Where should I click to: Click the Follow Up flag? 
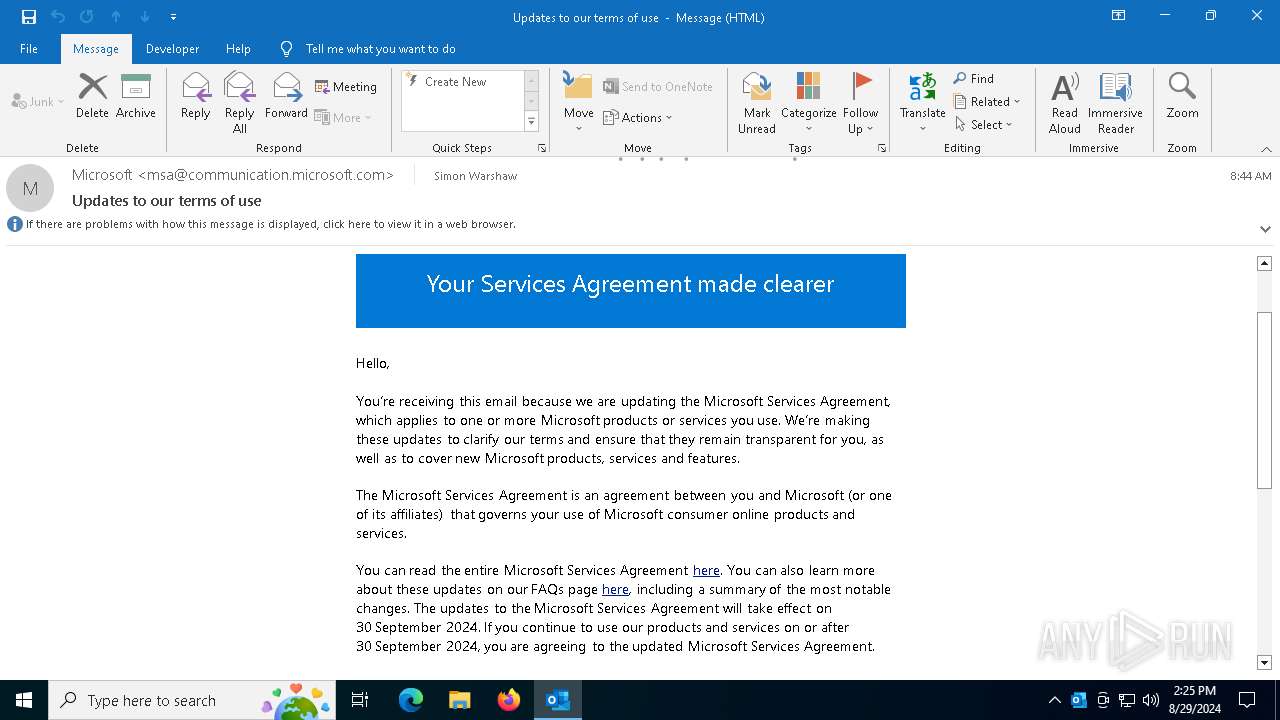click(x=860, y=103)
